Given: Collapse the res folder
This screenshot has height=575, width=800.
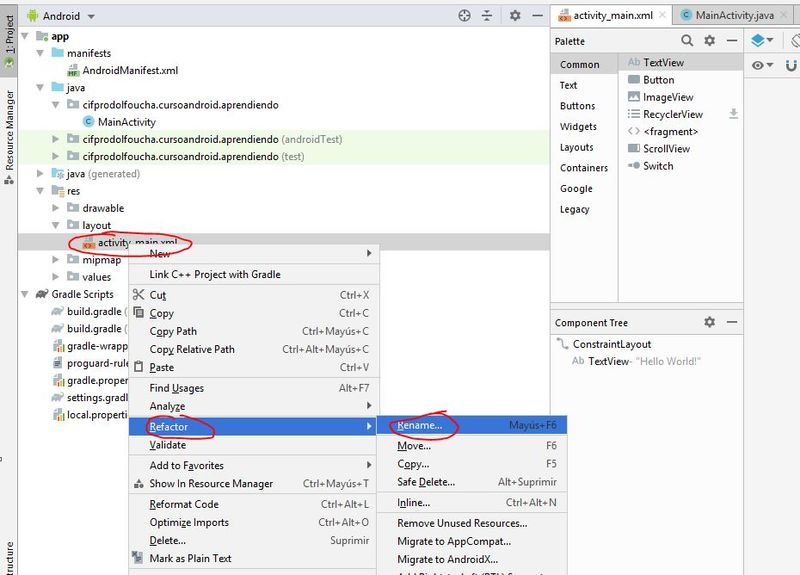Looking at the screenshot, I should (40, 191).
